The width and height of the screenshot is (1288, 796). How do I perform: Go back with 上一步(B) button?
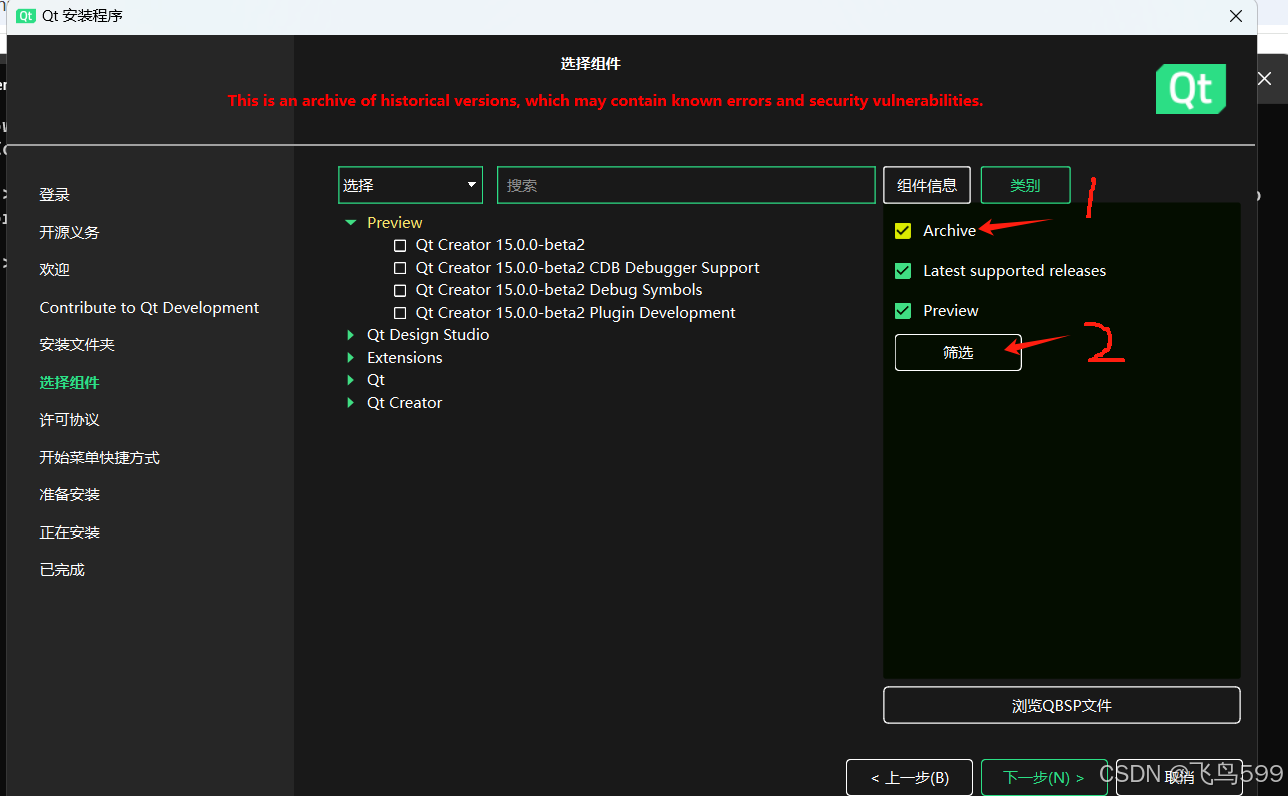[909, 777]
